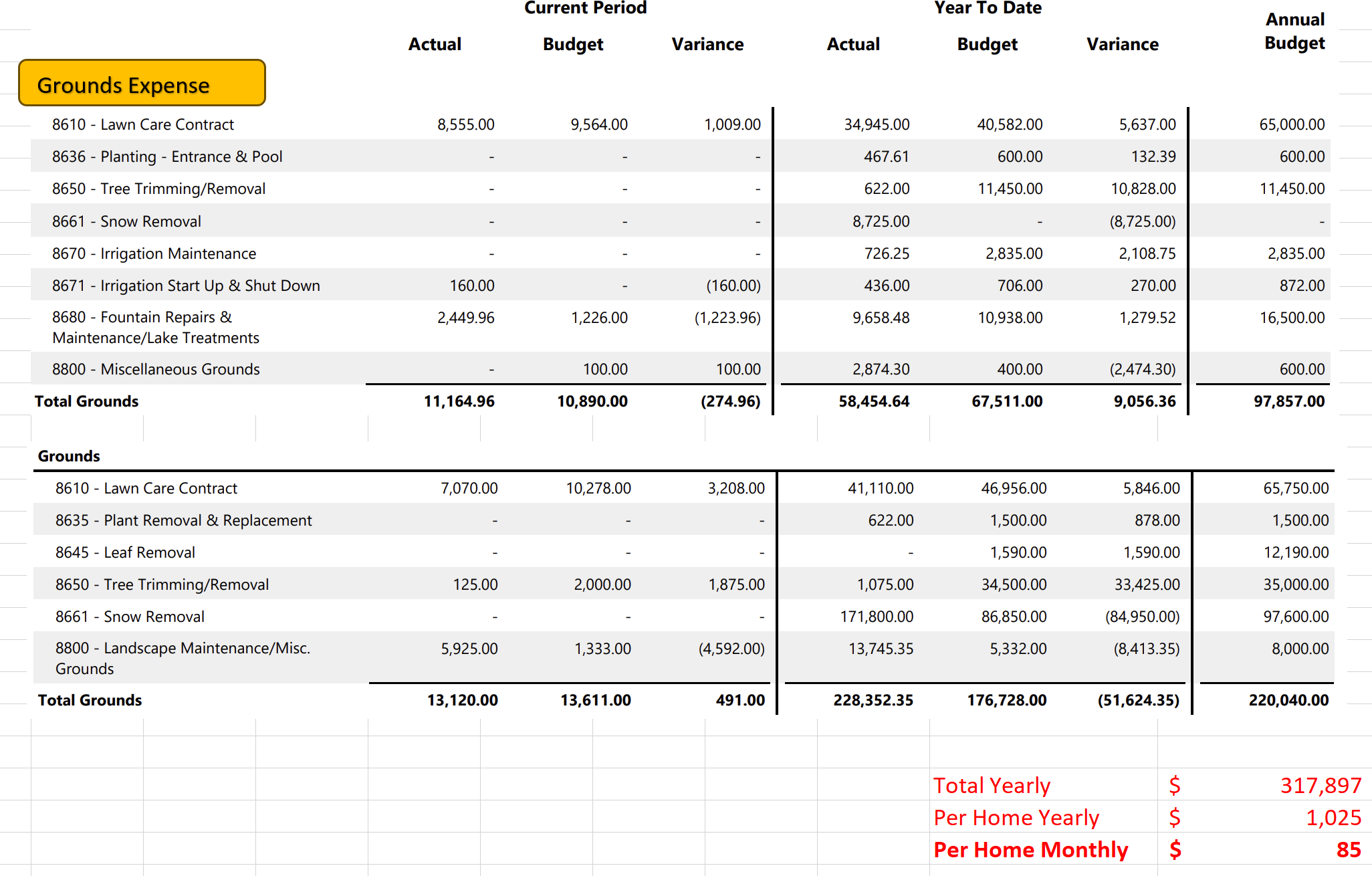Select the 8645 Leaf Removal row label
Screen dimensions: 1372x876
coord(125,552)
